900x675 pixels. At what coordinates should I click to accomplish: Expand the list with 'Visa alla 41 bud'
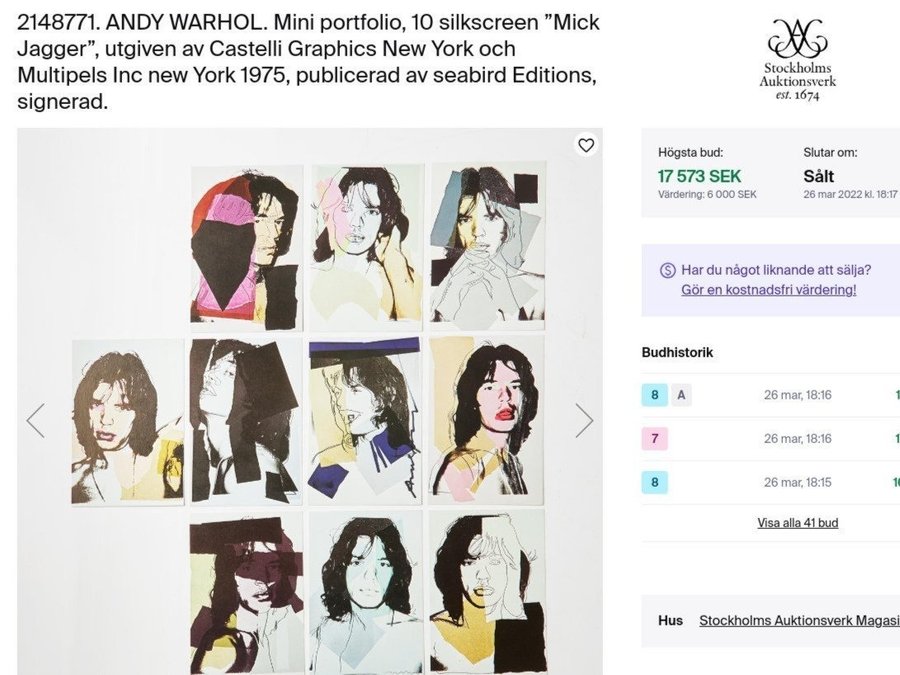797,523
